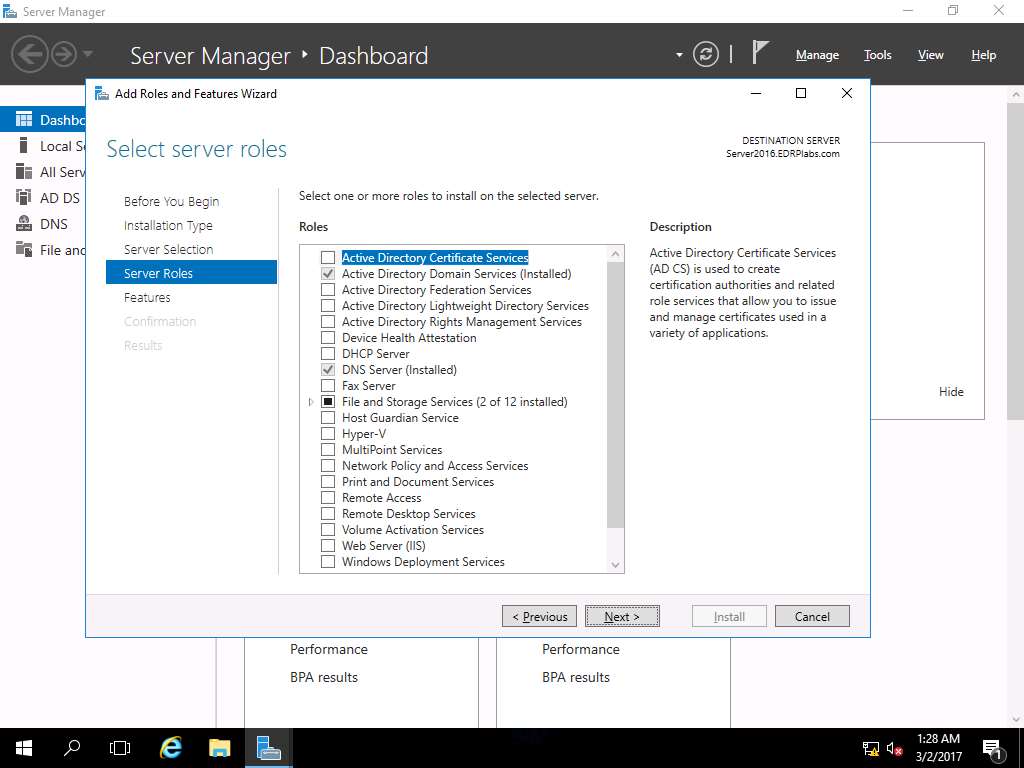Check Remote Desktop Services role
The image size is (1024, 768).
[328, 513]
